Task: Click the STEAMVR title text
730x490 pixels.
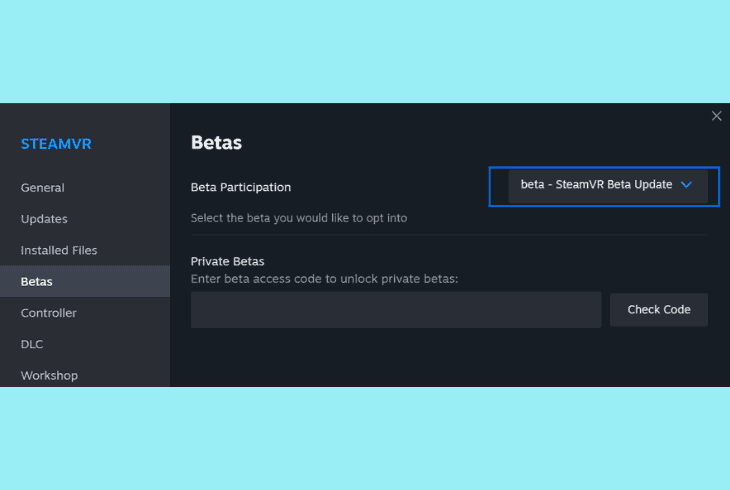Action: click(x=56, y=144)
